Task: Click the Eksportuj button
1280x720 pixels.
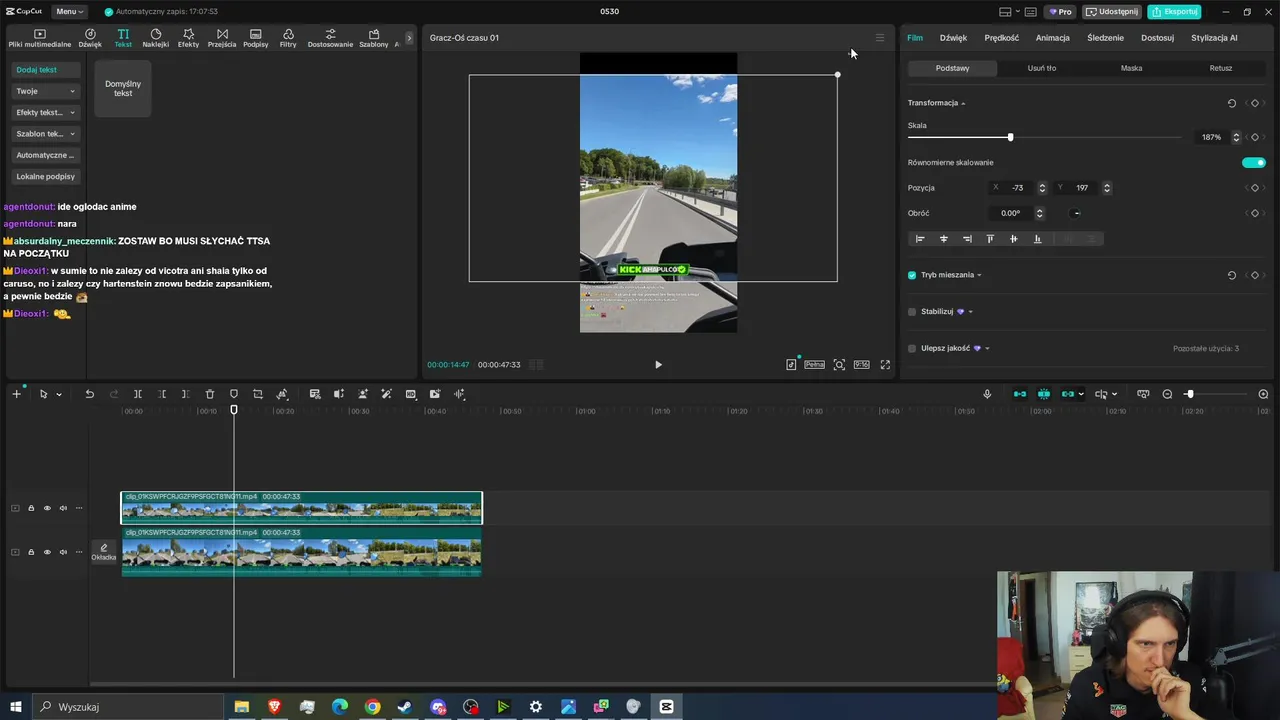Action: [x=1174, y=11]
